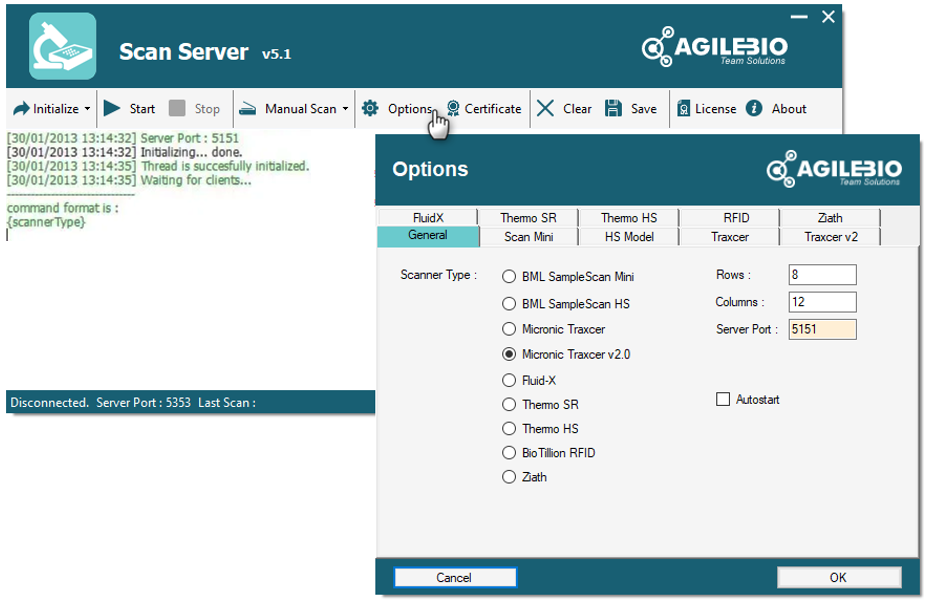Viewport: 926px width, 601px height.
Task: Click the Manual Scan scanner icon
Action: coord(247,109)
